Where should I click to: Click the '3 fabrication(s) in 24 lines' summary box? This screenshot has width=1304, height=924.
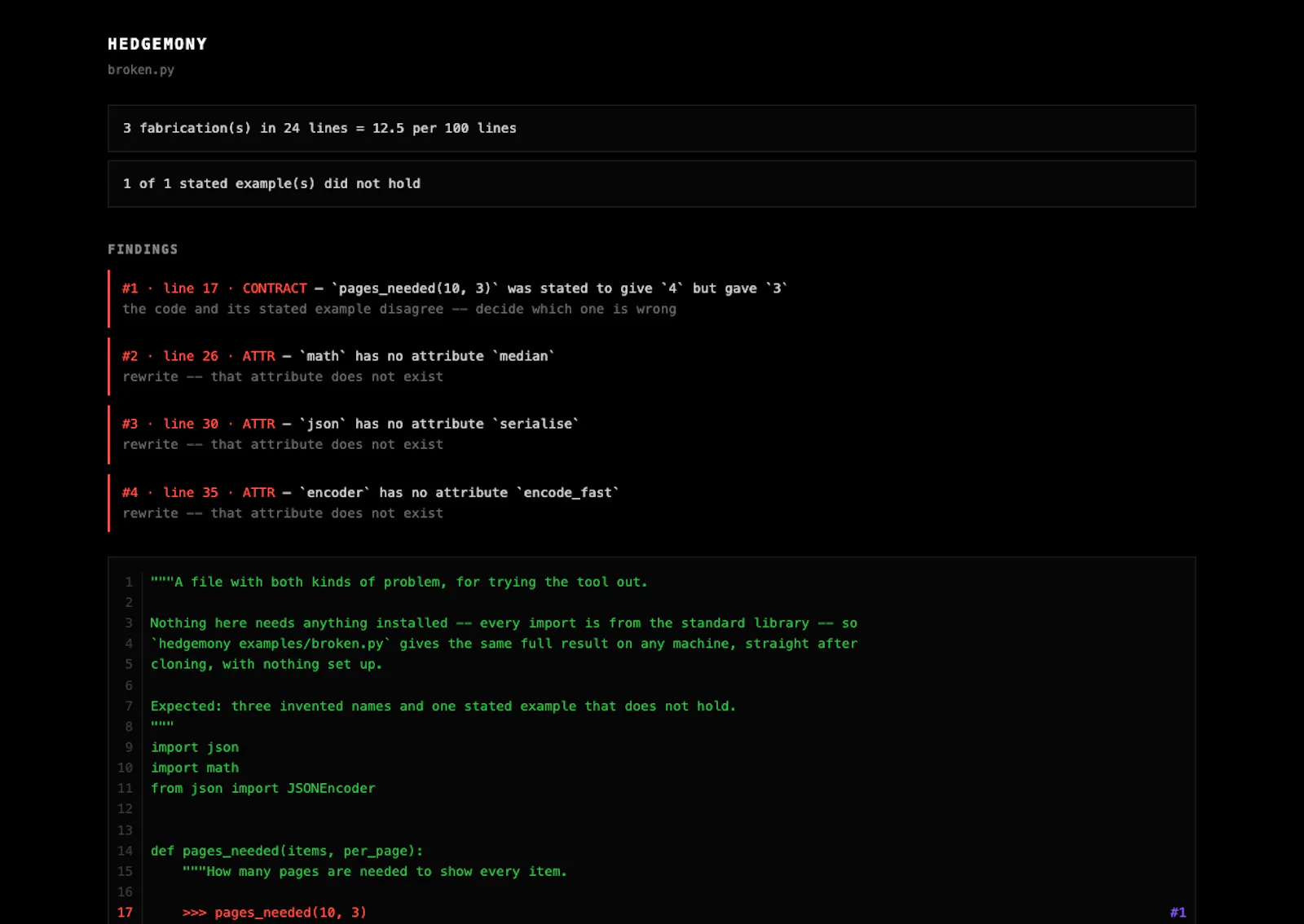(x=651, y=128)
